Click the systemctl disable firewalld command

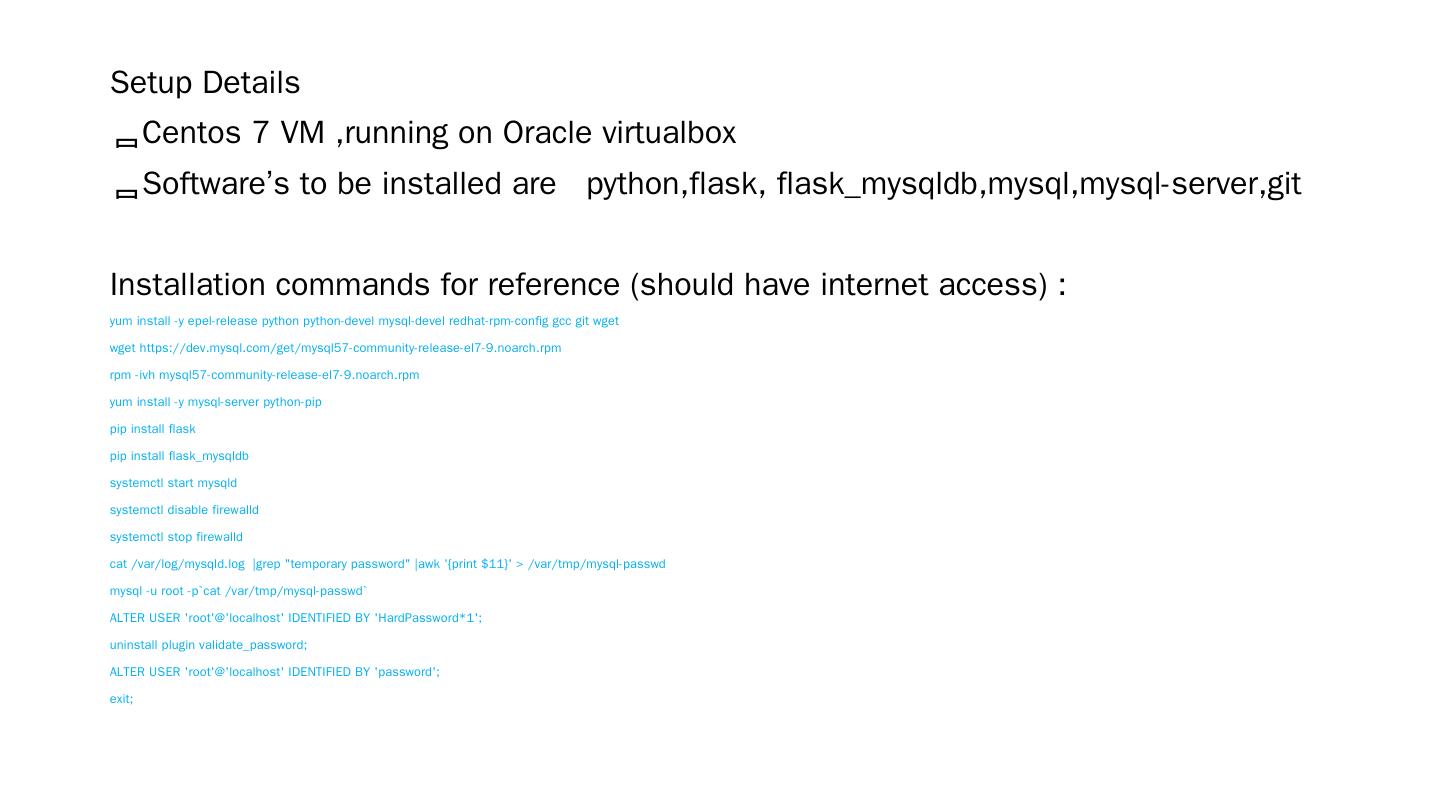click(x=184, y=510)
